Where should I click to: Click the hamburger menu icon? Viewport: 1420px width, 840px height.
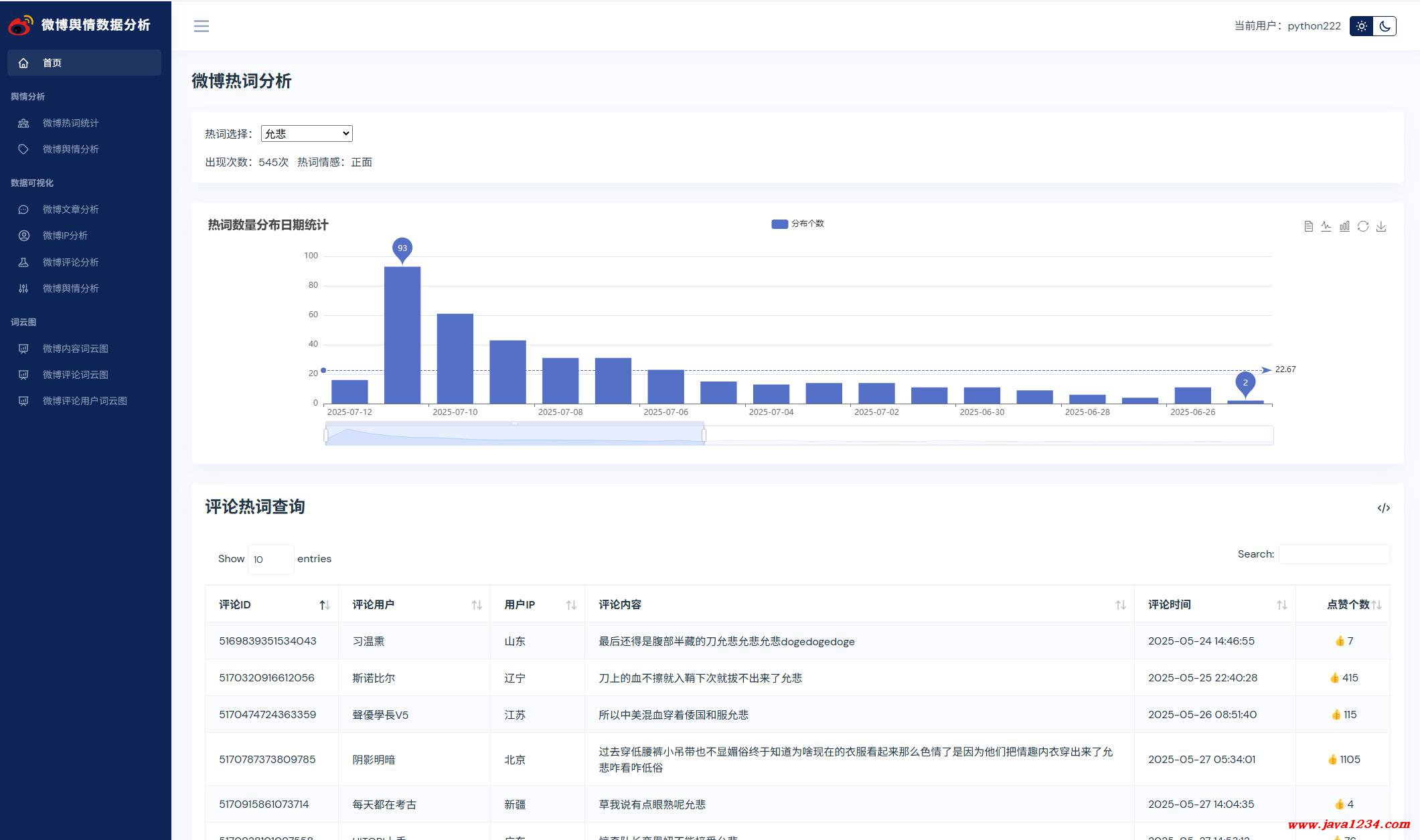[202, 26]
